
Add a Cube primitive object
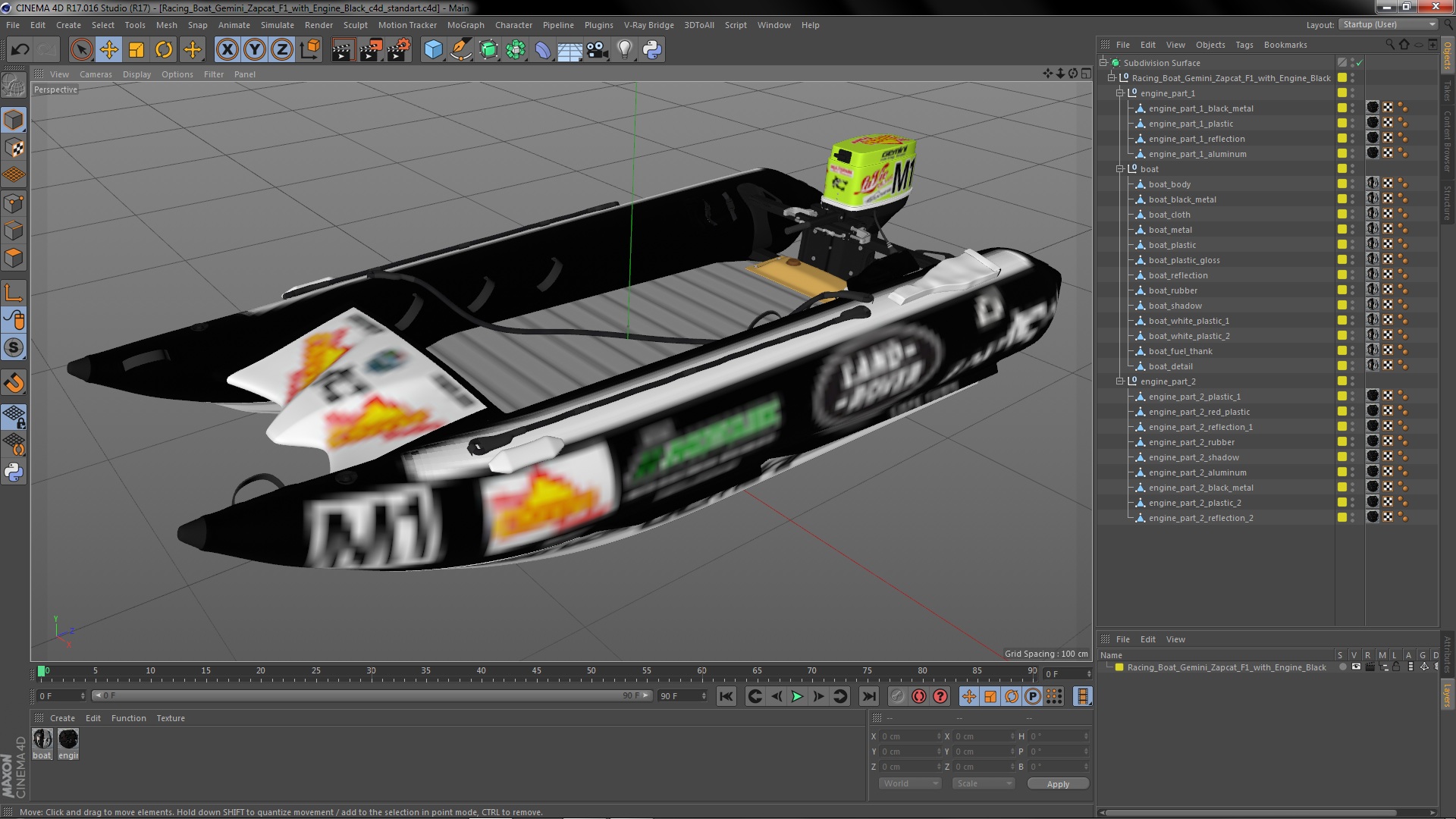point(433,50)
